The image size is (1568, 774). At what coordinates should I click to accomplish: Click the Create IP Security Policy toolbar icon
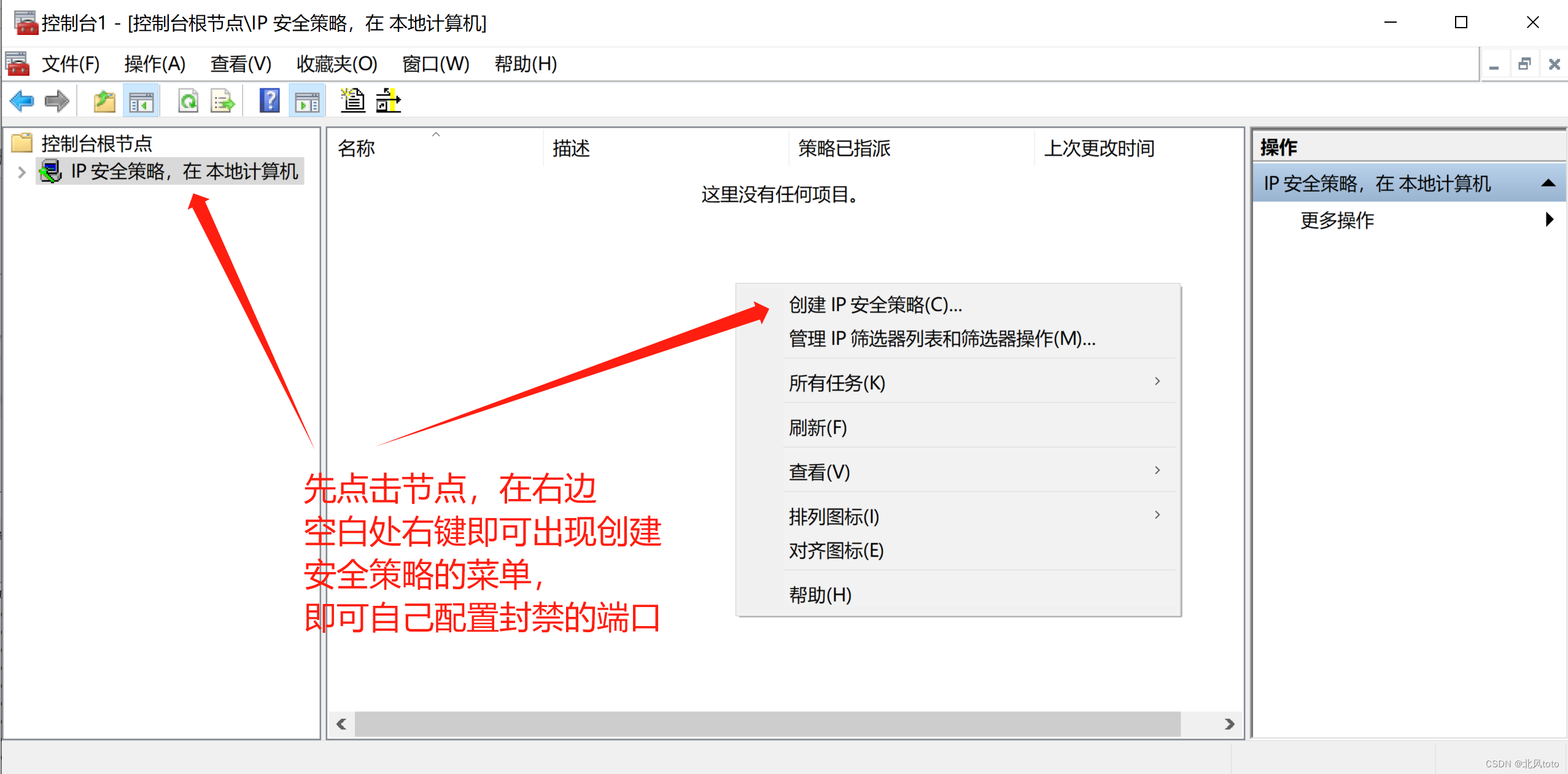coord(353,101)
